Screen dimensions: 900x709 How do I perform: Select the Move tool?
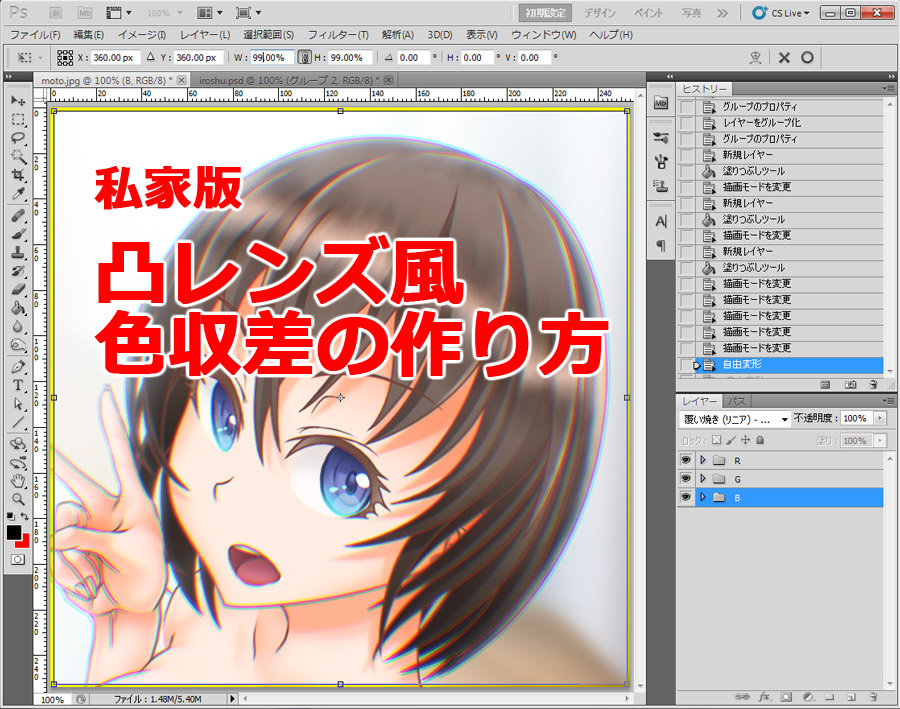click(18, 101)
